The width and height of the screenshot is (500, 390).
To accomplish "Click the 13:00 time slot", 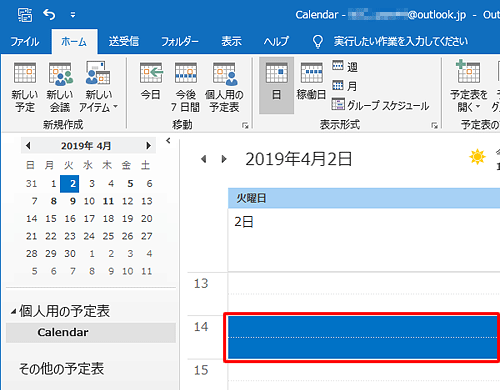I will [x=364, y=294].
